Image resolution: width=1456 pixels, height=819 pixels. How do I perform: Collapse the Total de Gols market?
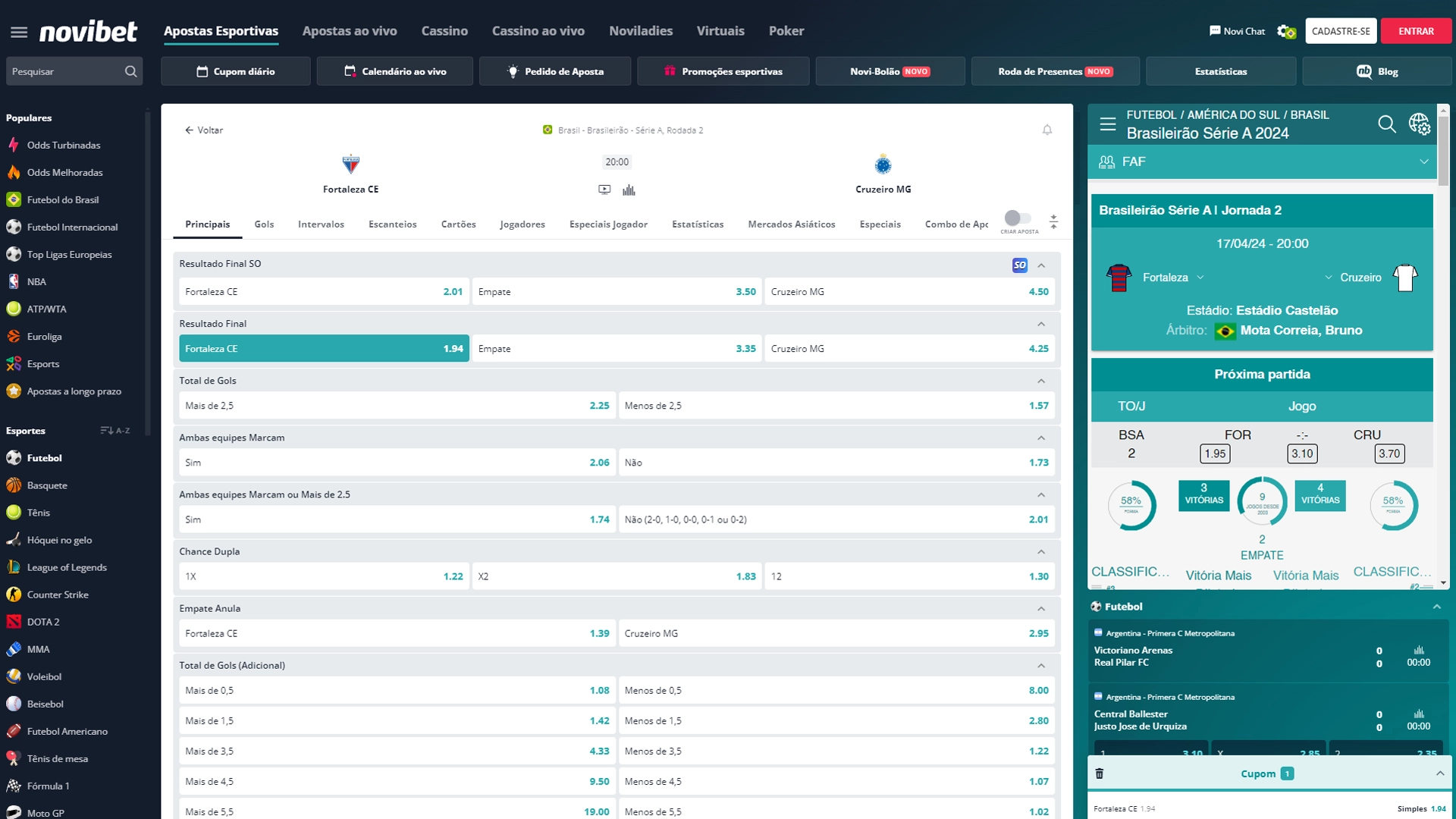coord(1041,381)
